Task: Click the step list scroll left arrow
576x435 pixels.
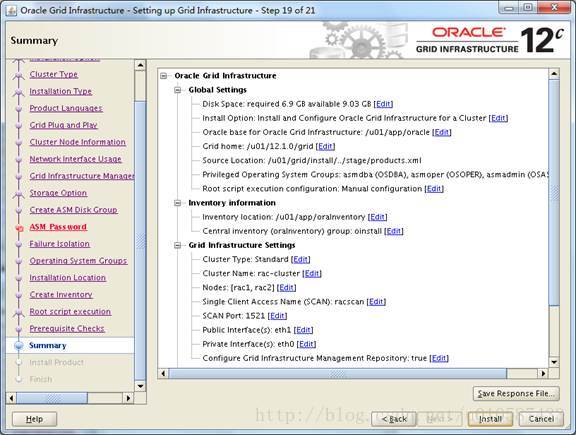Action: [x=11, y=398]
